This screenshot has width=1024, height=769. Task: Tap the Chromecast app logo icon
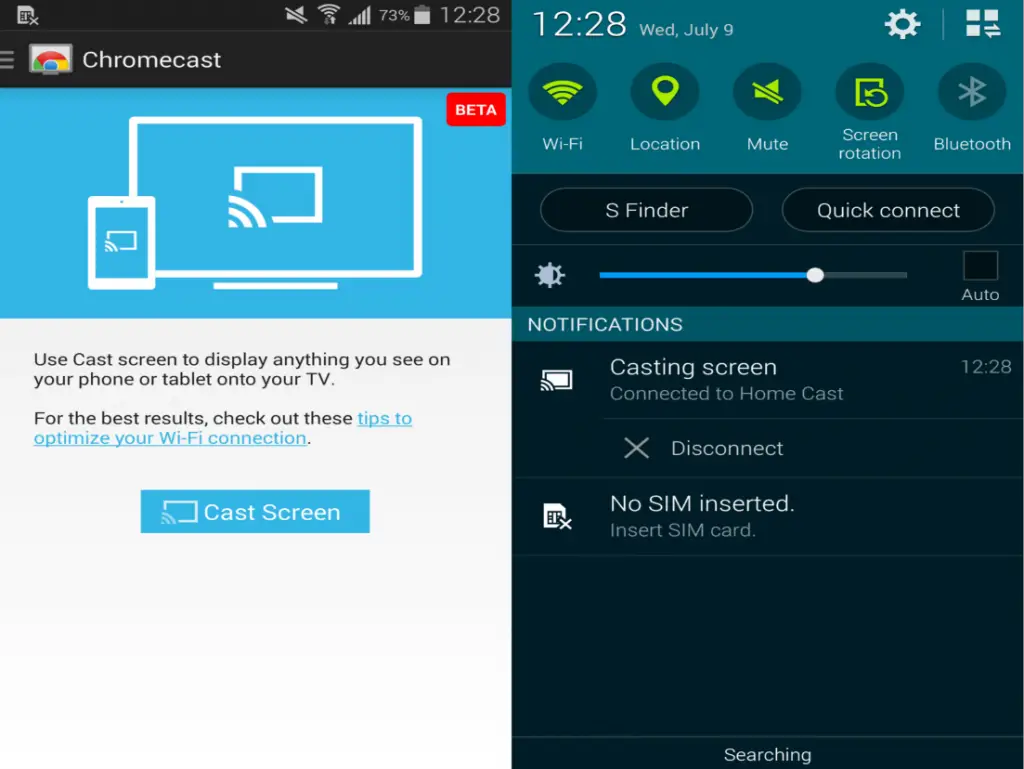click(x=50, y=59)
